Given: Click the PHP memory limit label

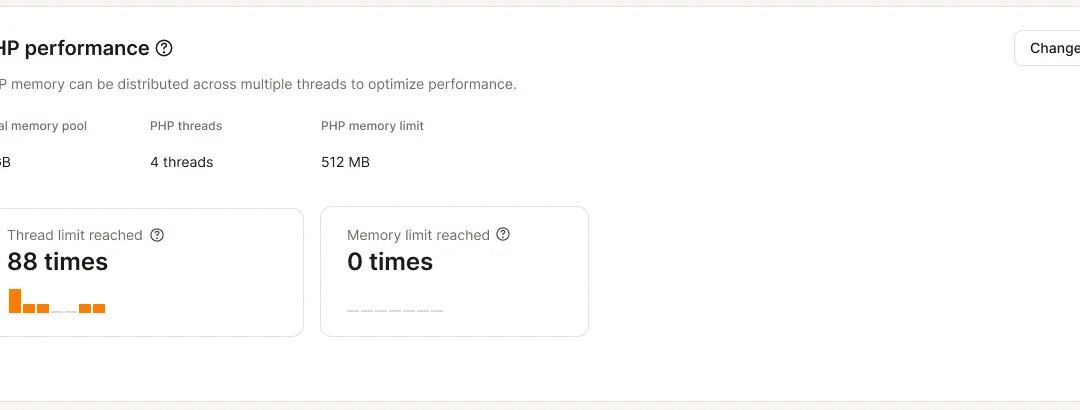Looking at the screenshot, I should (x=372, y=126).
